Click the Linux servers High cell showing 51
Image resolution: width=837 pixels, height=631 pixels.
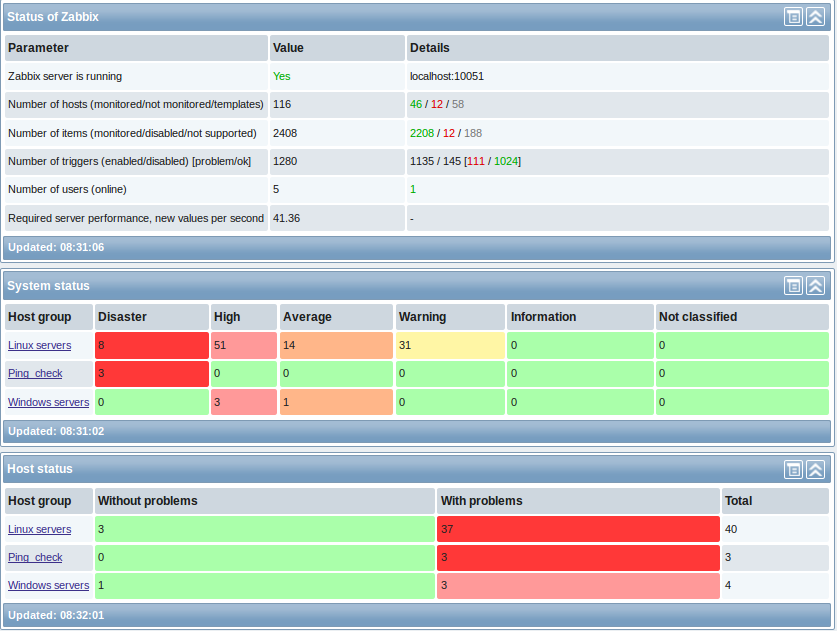click(x=244, y=345)
